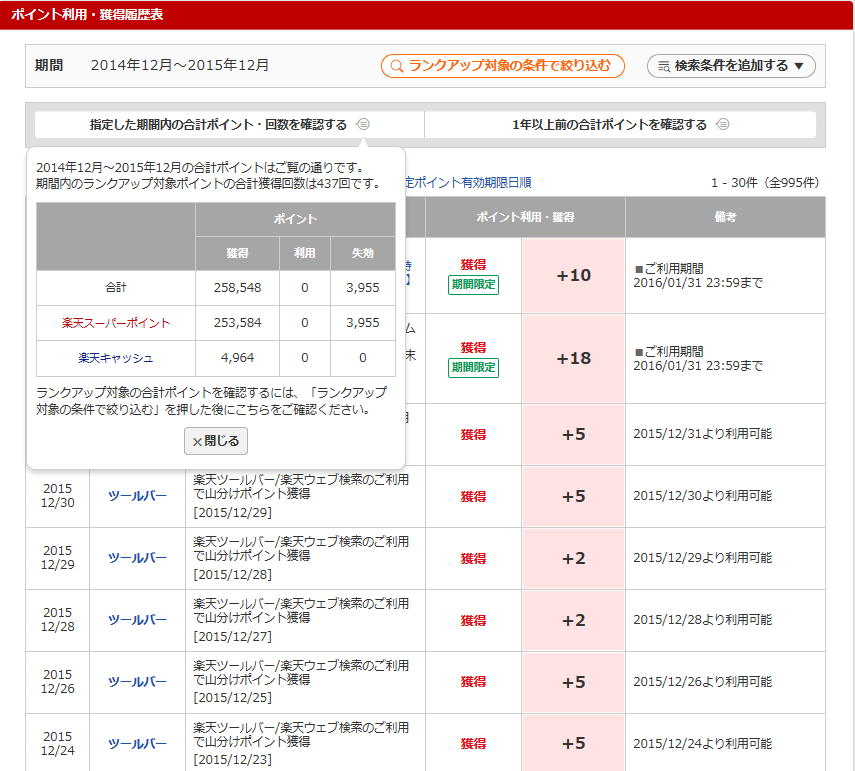This screenshot has width=855, height=771.
Task: Click the note 2015/12/30より利用可能
Action: (x=702, y=496)
